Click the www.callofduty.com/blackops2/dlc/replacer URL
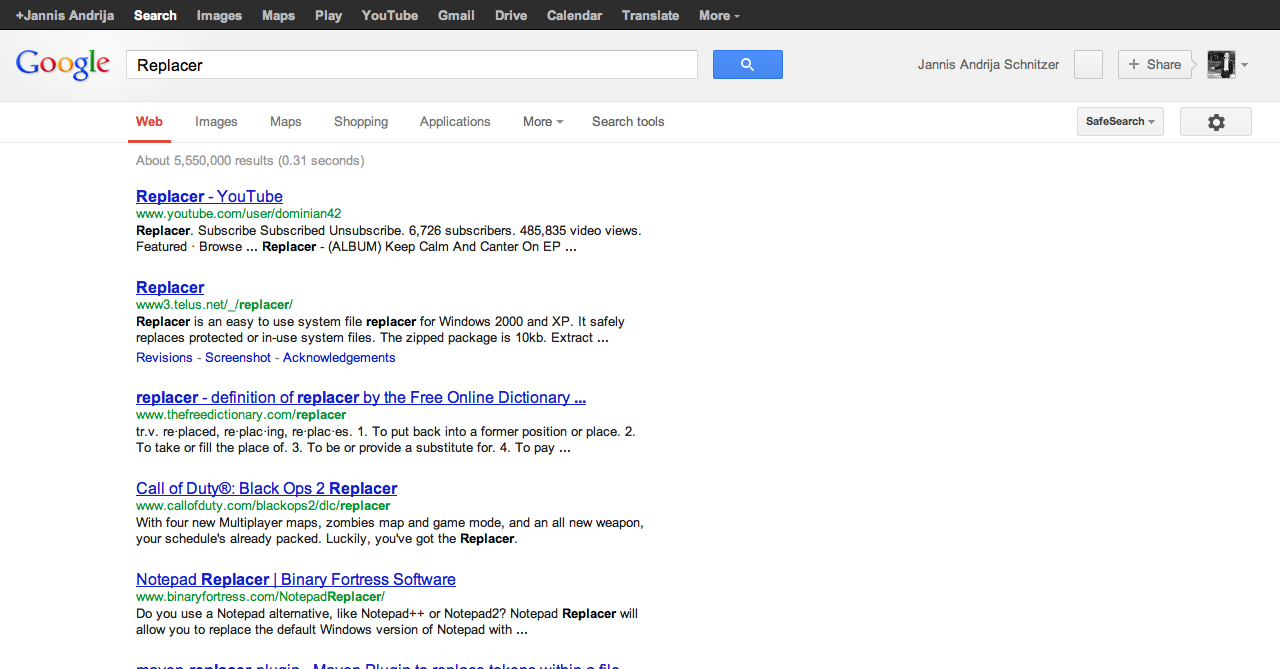Screen dimensions: 1280x669 pyautogui.click(x=263, y=506)
